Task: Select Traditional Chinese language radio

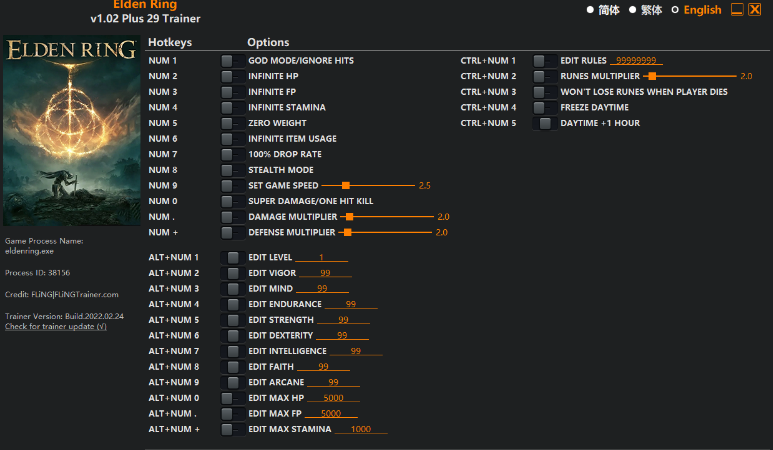Action: 632,10
